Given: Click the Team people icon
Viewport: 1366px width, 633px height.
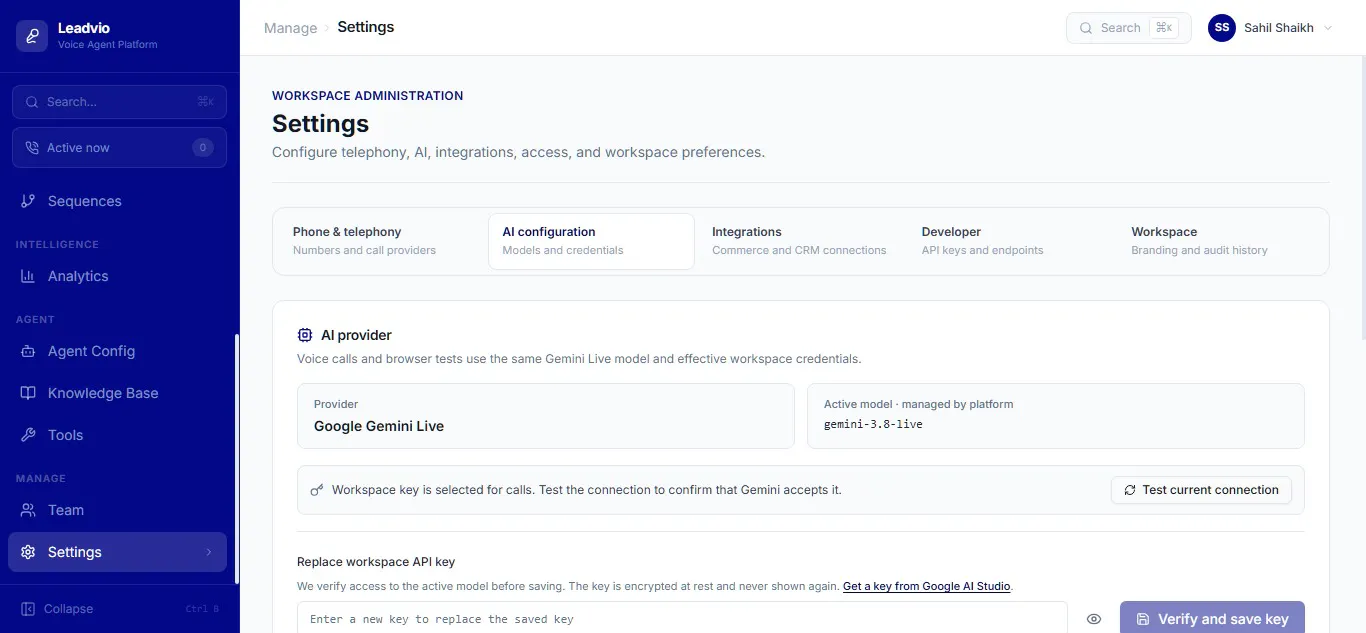Looking at the screenshot, I should click(x=28, y=510).
